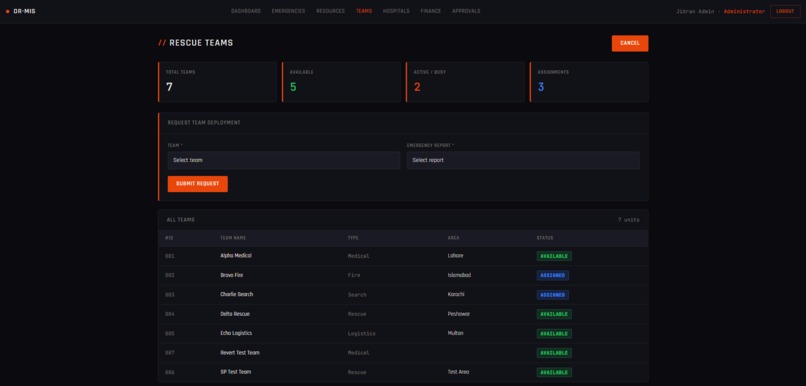Click the Total Teams stat card
Screen dimensions: 806x386
[x=217, y=82]
